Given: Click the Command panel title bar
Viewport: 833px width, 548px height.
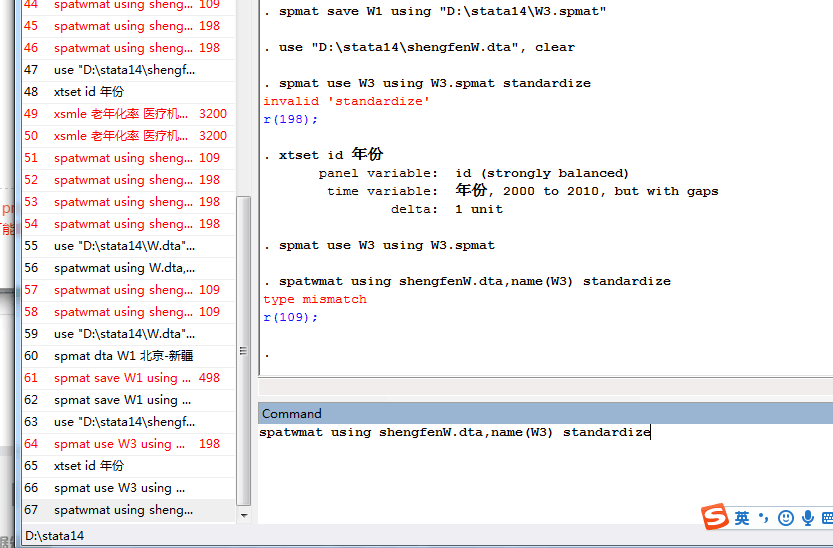Looking at the screenshot, I should pyautogui.click(x=546, y=413).
